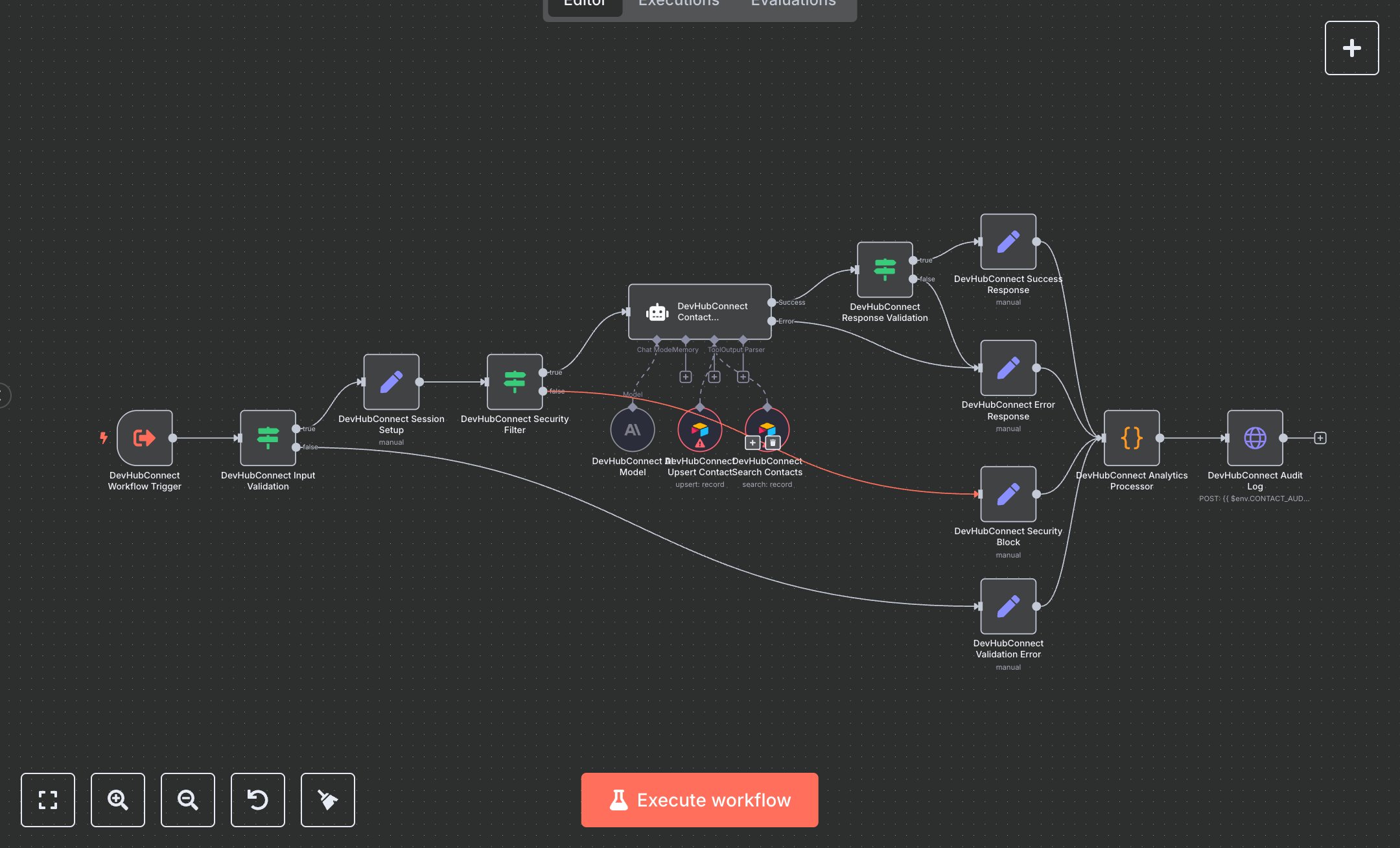Select the DevHubConnect Workflow Trigger node
The image size is (1400, 848).
[145, 438]
